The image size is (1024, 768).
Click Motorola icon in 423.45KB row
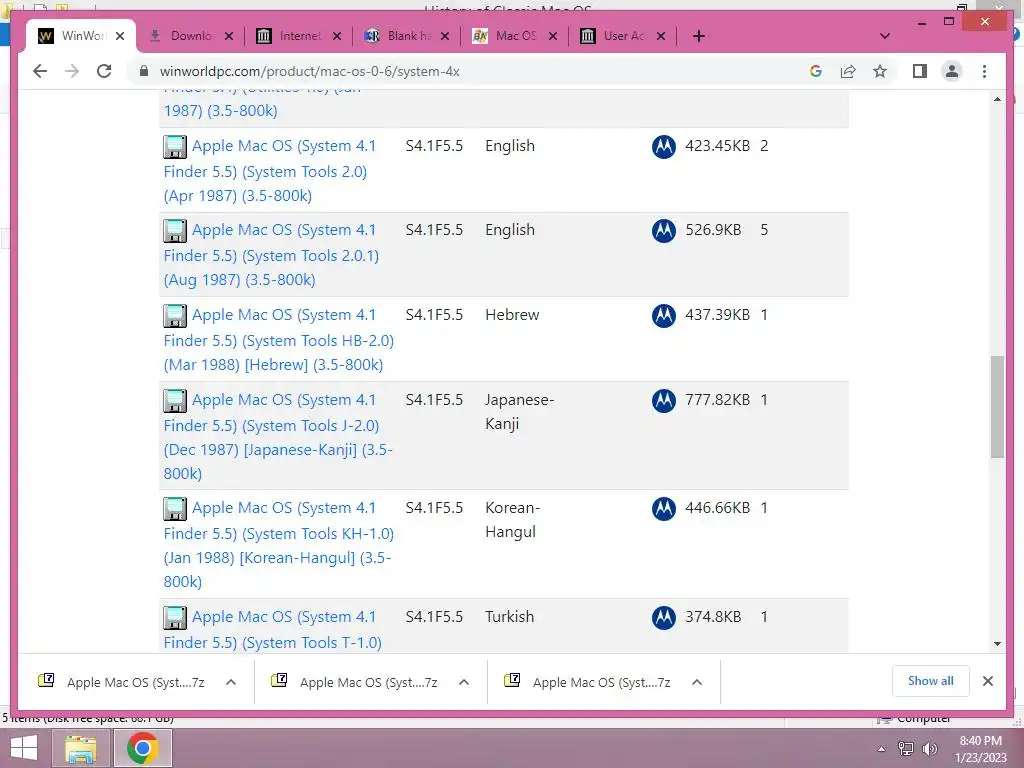tap(664, 146)
